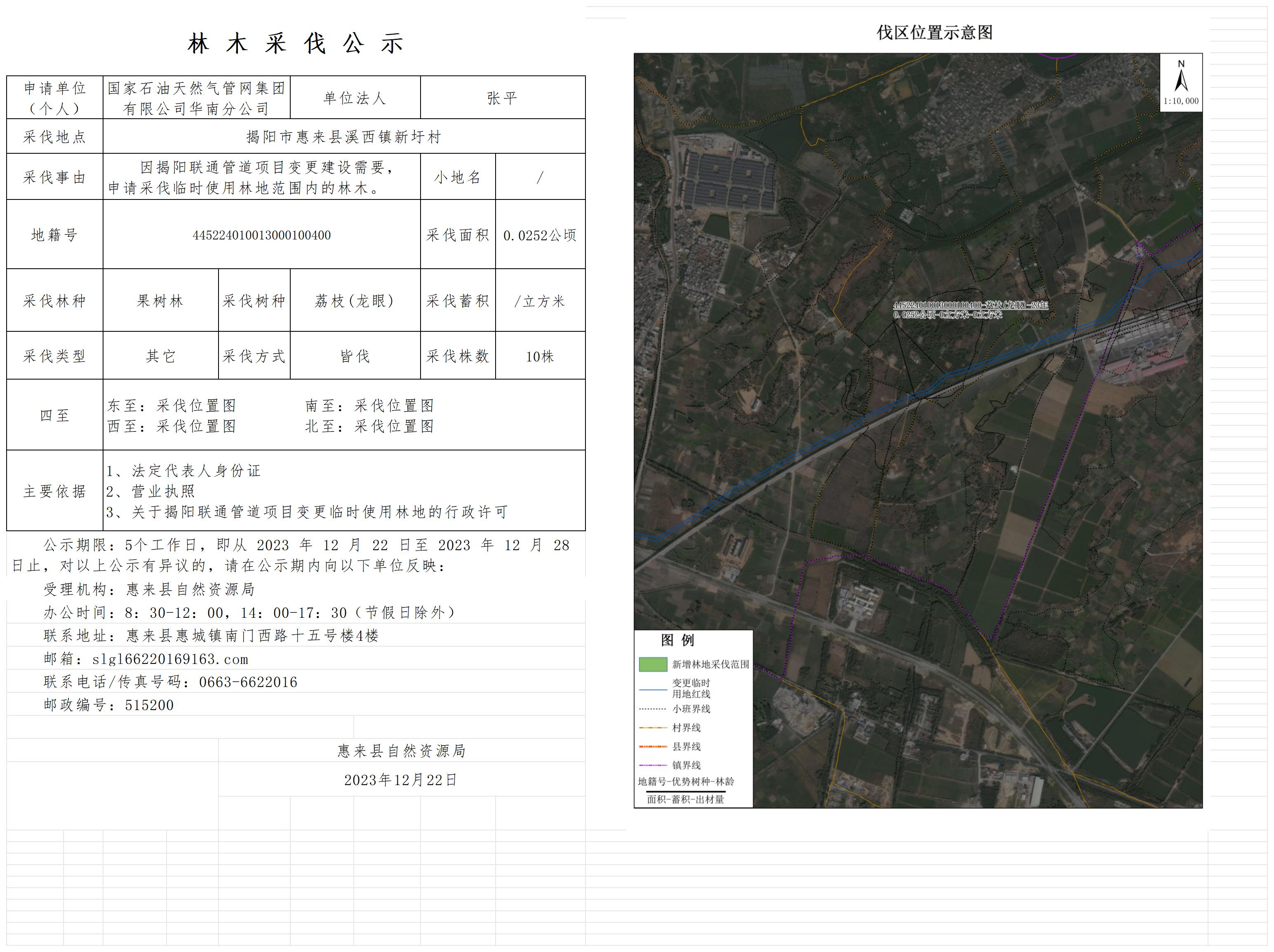Viewport: 1274px width, 952px height.
Task: Click the 伐区位置示意图 map title
Action: point(934,33)
